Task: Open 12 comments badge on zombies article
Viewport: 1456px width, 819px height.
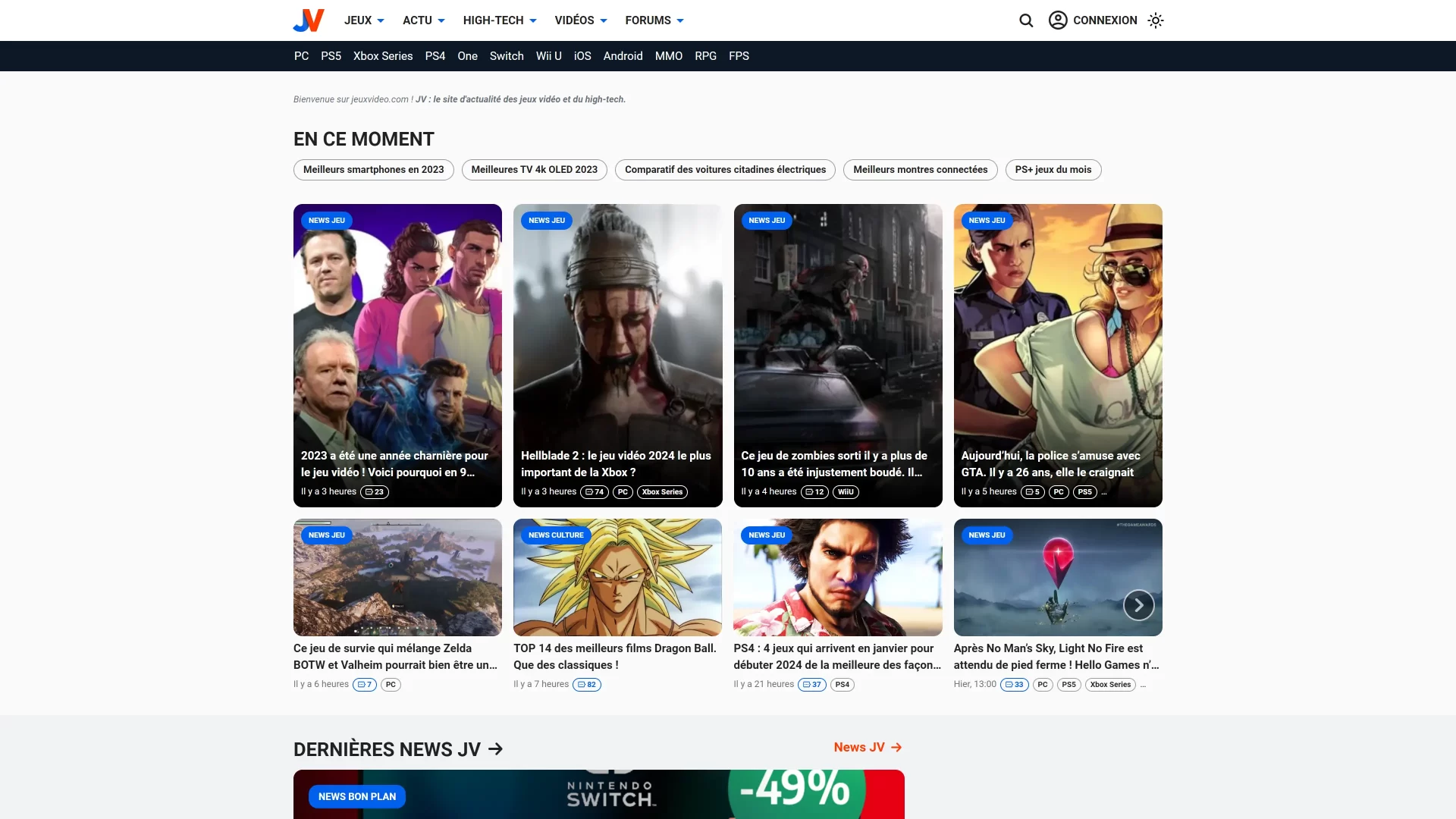Action: click(x=814, y=492)
